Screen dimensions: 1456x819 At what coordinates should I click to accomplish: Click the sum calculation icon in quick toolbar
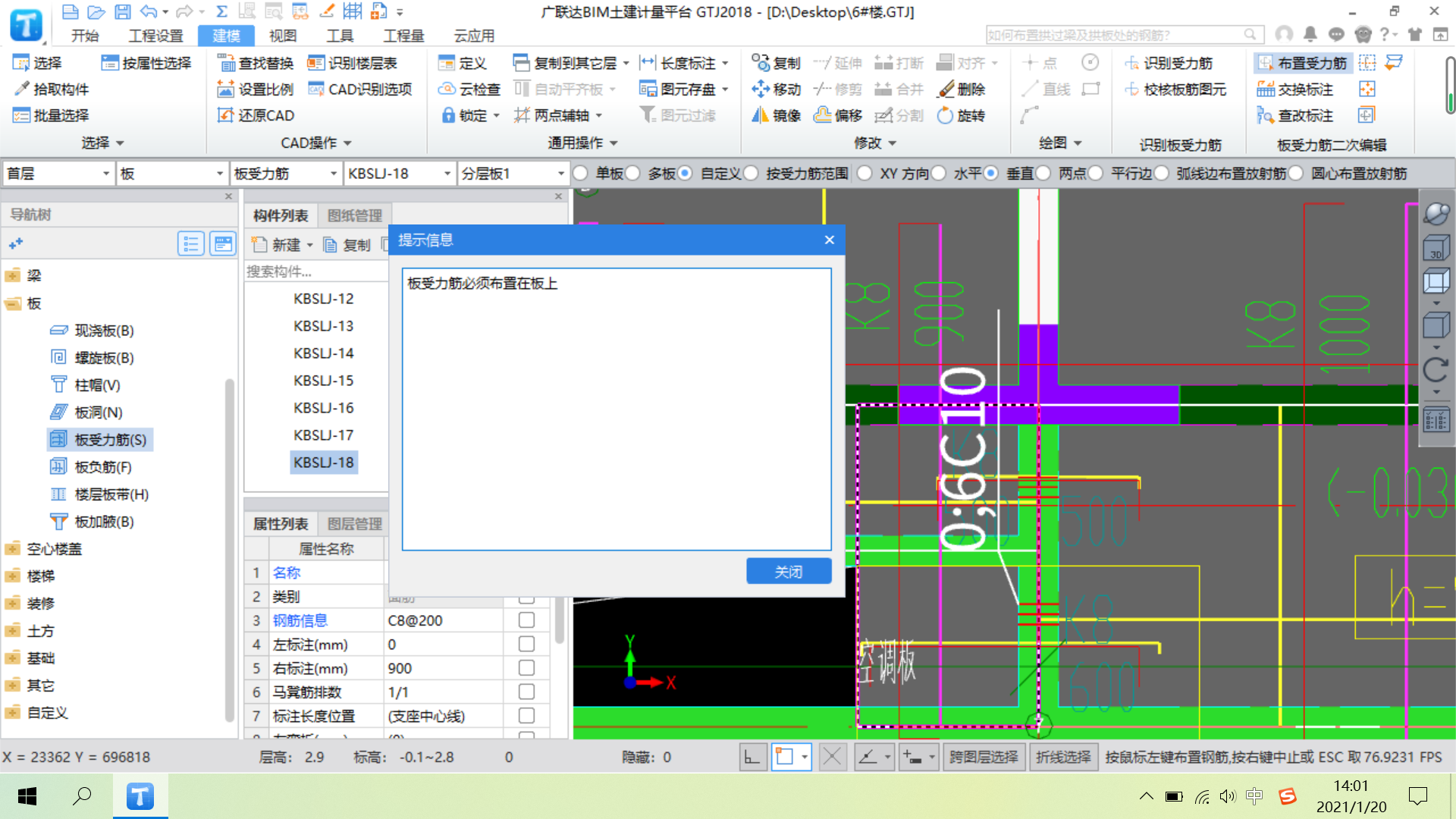(x=221, y=11)
